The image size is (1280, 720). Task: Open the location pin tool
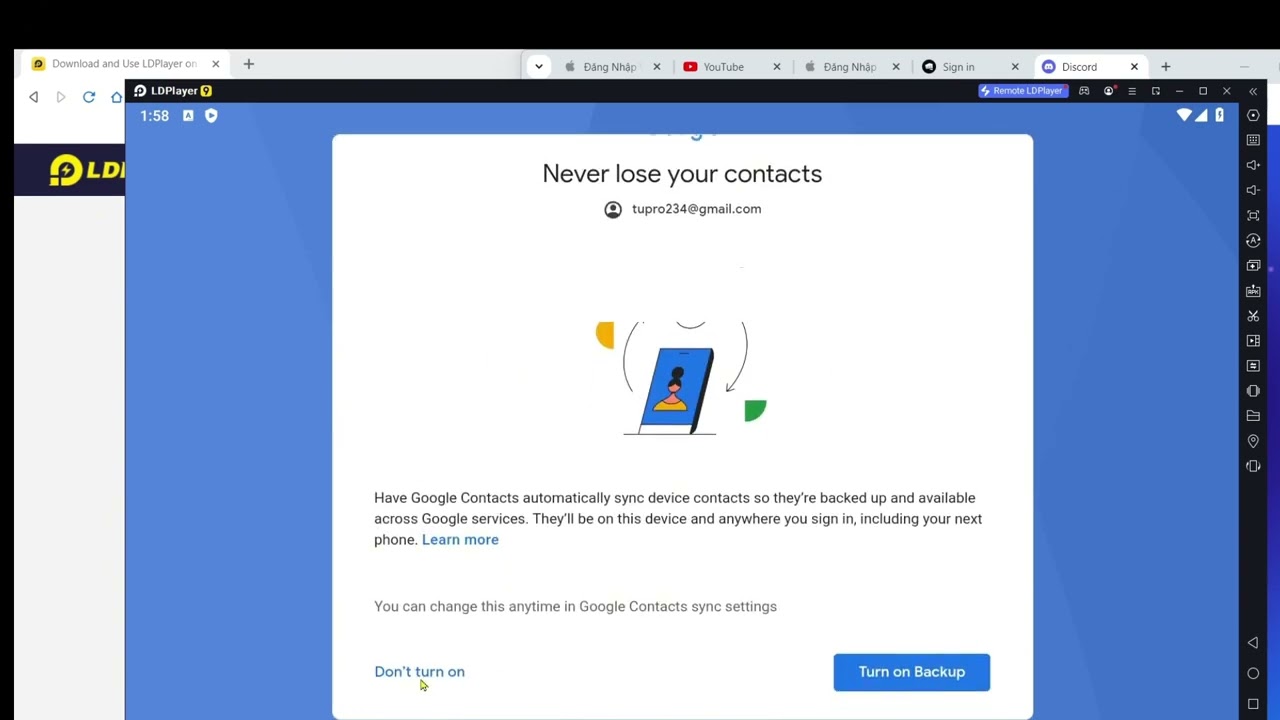tap(1253, 441)
